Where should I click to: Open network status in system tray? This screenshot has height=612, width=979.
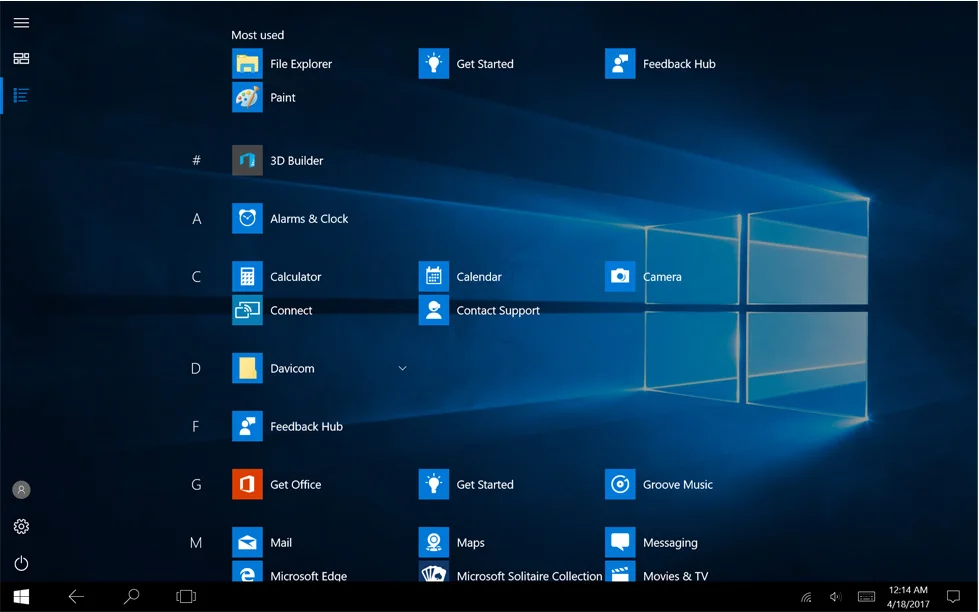(x=807, y=598)
